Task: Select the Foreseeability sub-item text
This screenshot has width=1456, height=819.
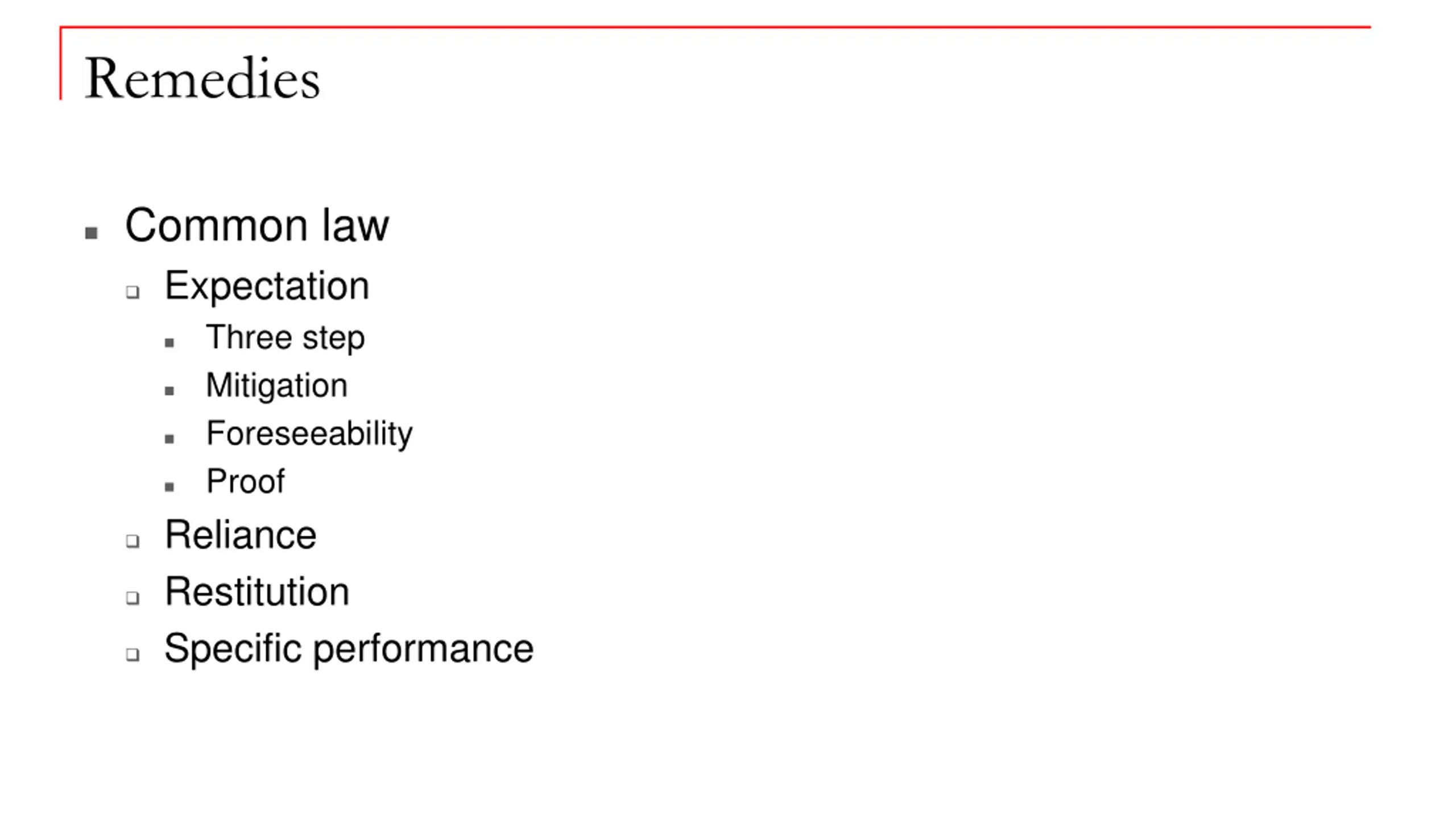Action: [309, 434]
